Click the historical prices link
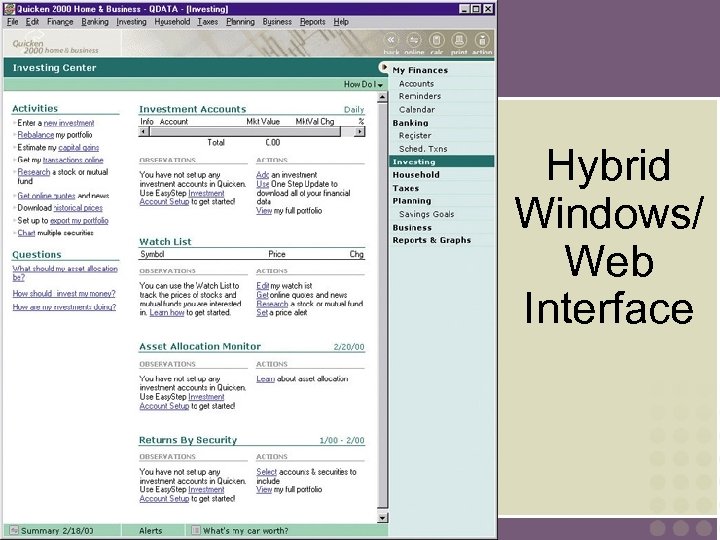 (x=78, y=208)
